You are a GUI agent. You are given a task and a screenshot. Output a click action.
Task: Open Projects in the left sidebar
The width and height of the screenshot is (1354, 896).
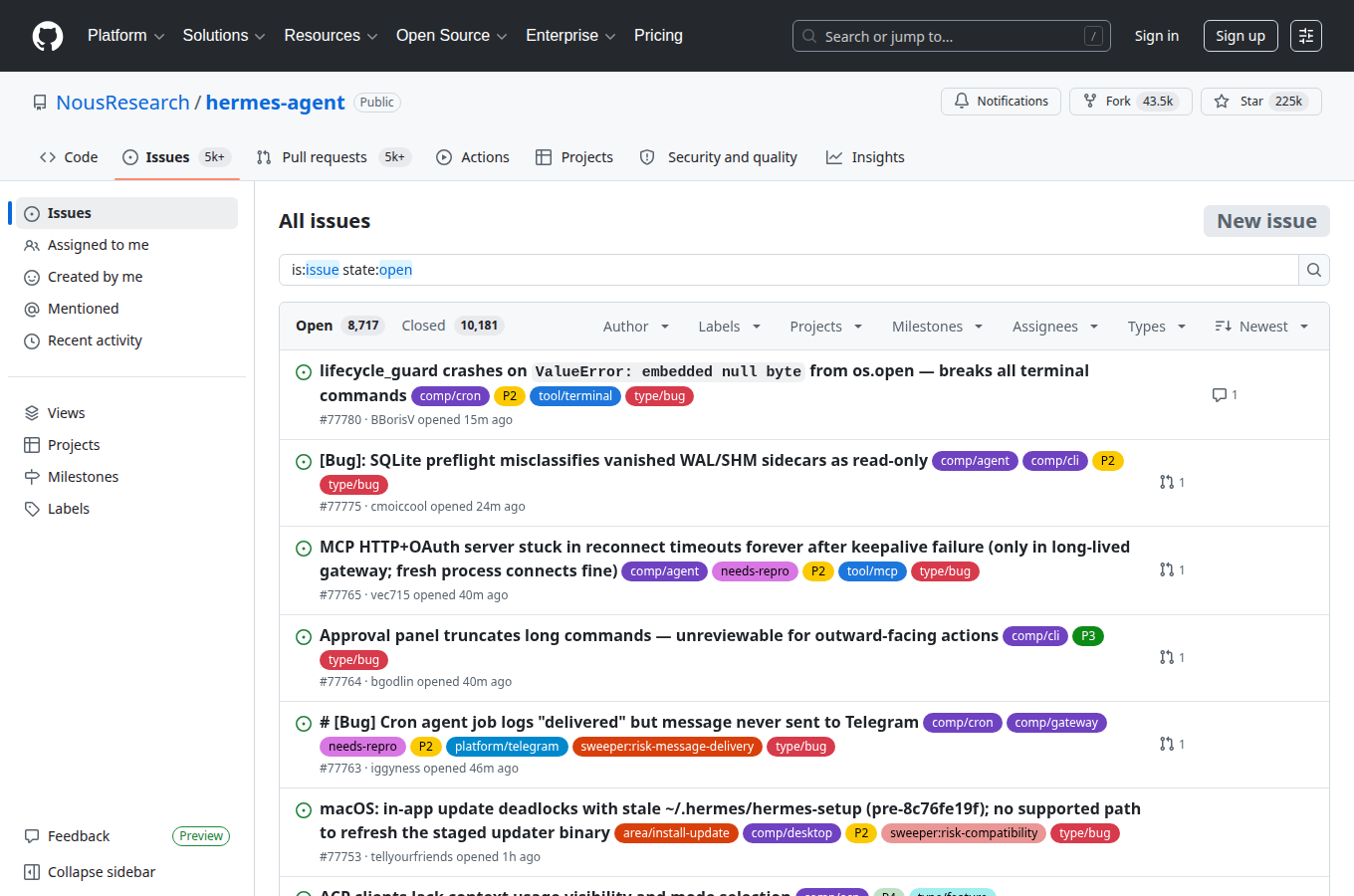pos(126,445)
